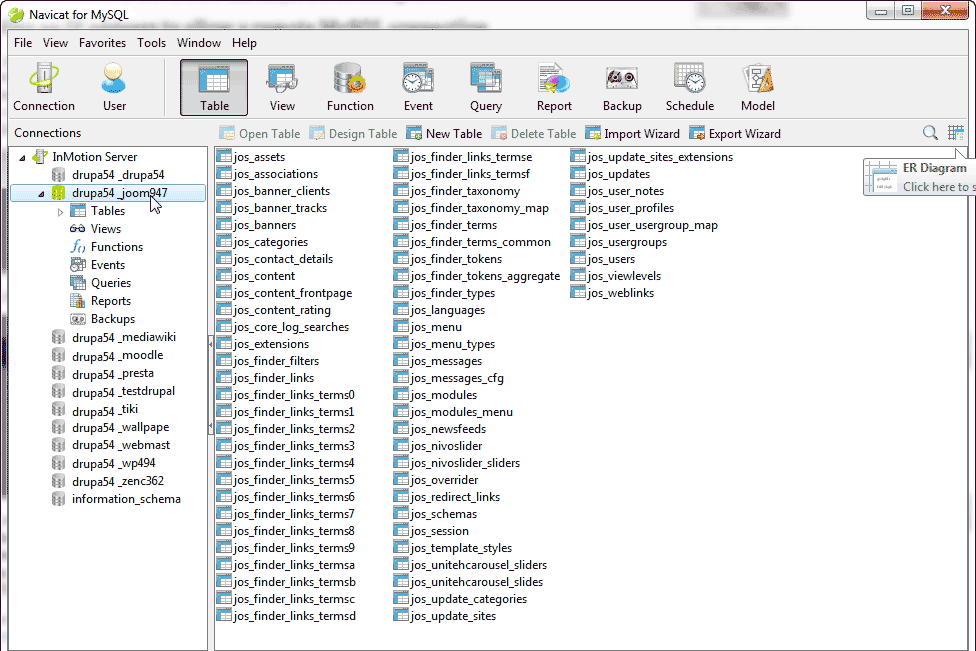Click the search magnifier icon
Image resolution: width=976 pixels, height=651 pixels.
coord(930,133)
